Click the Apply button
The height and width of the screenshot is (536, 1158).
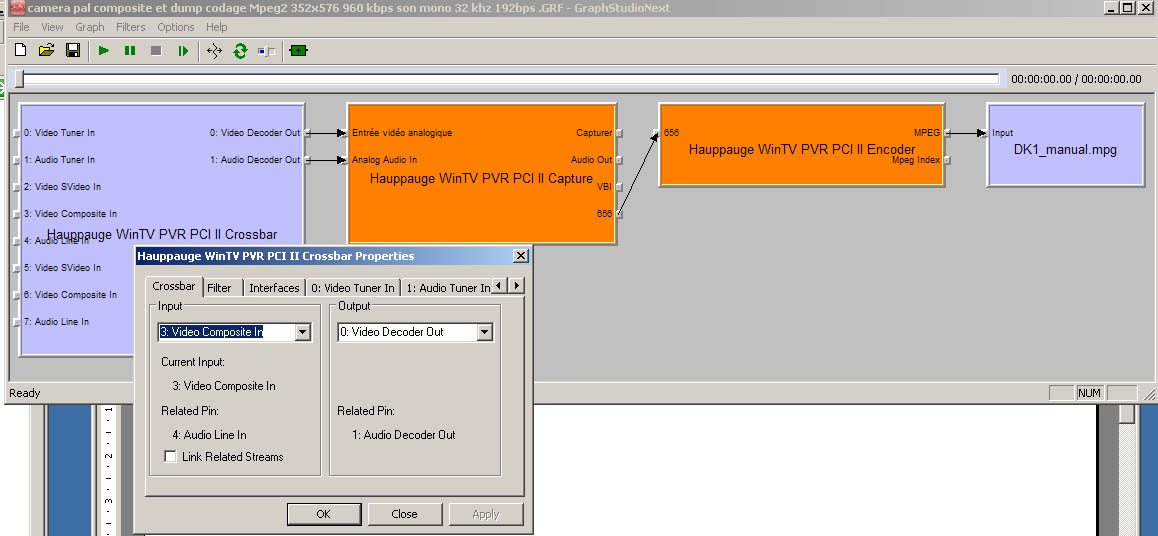(x=486, y=514)
